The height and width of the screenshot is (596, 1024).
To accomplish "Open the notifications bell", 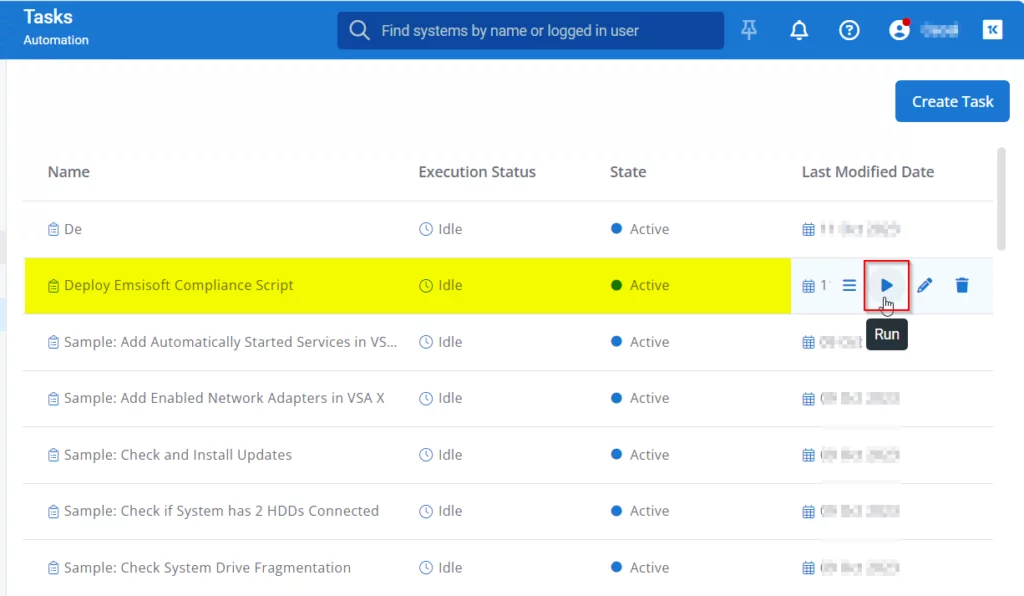I will click(799, 31).
